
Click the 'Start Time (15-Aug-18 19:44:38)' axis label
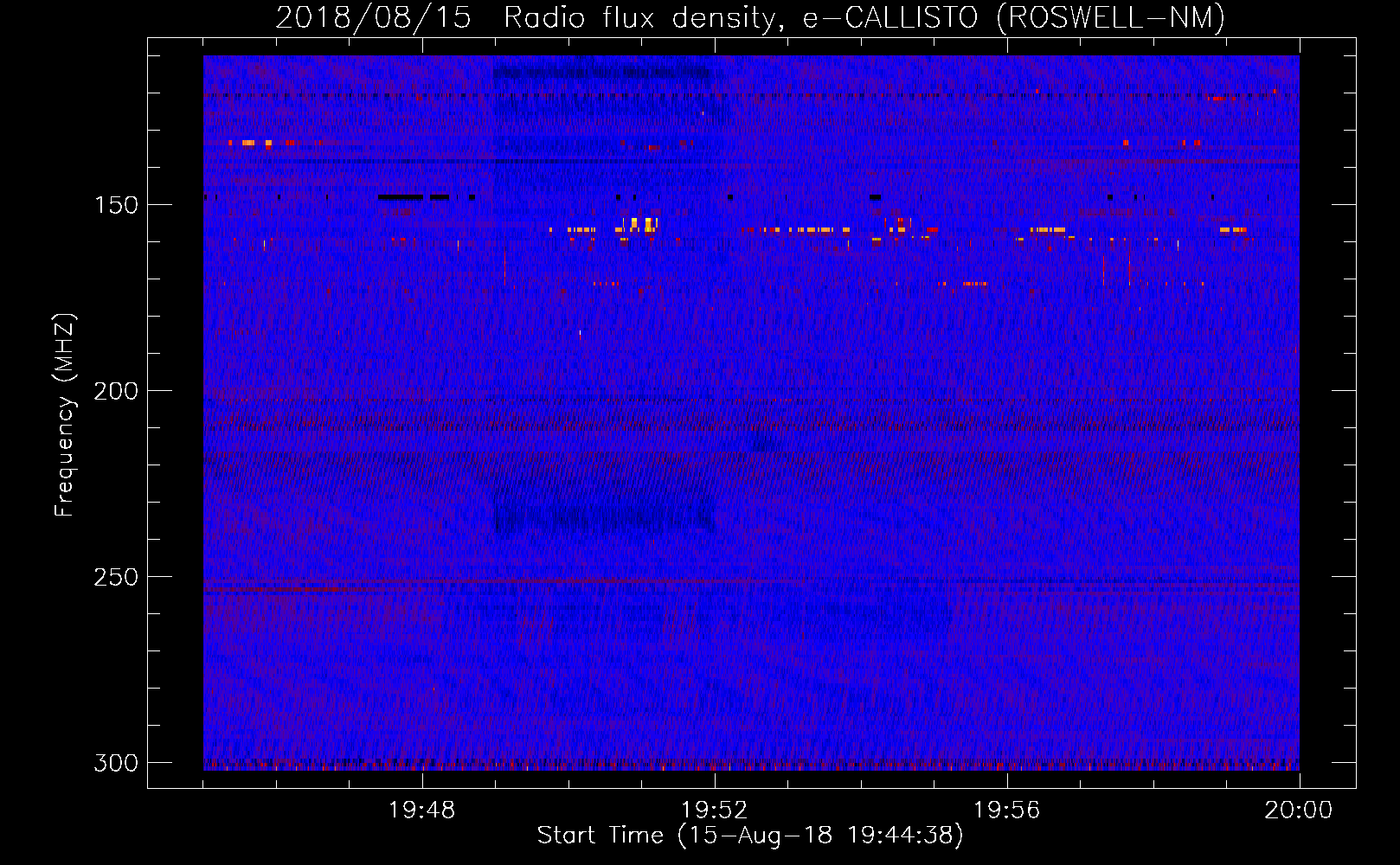[750, 836]
